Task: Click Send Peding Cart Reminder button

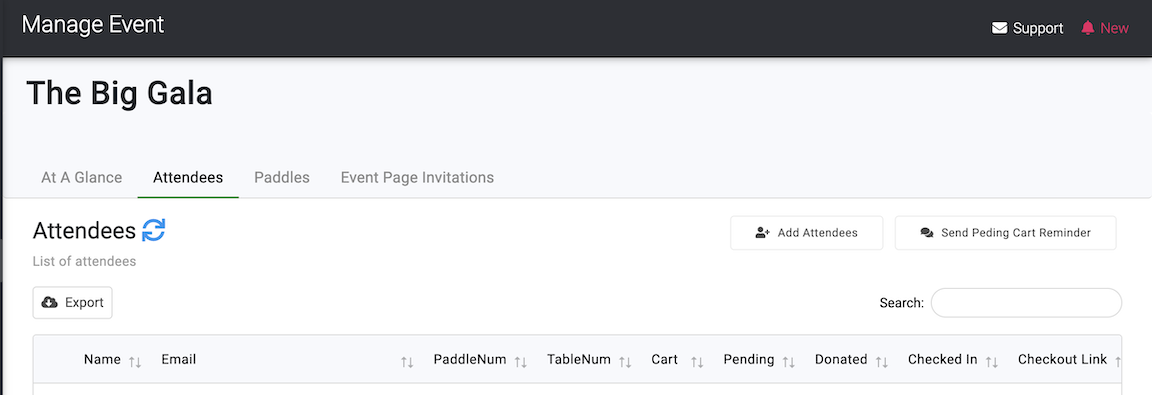Action: point(1005,233)
